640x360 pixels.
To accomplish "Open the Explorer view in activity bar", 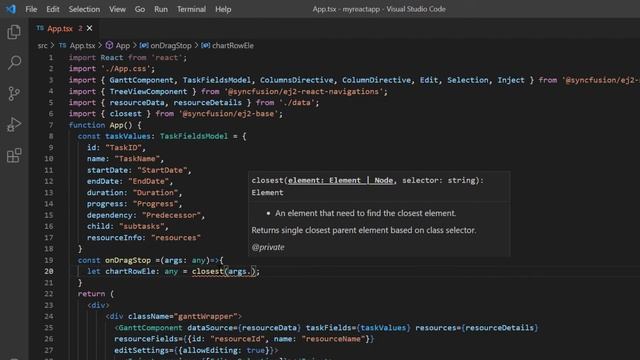I will tap(14, 32).
